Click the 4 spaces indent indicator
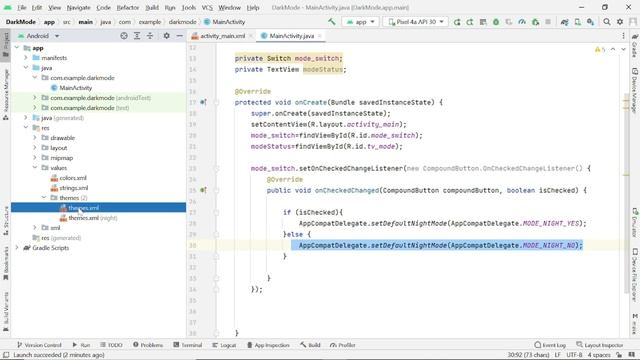This screenshot has width=640, height=360. [599, 355]
